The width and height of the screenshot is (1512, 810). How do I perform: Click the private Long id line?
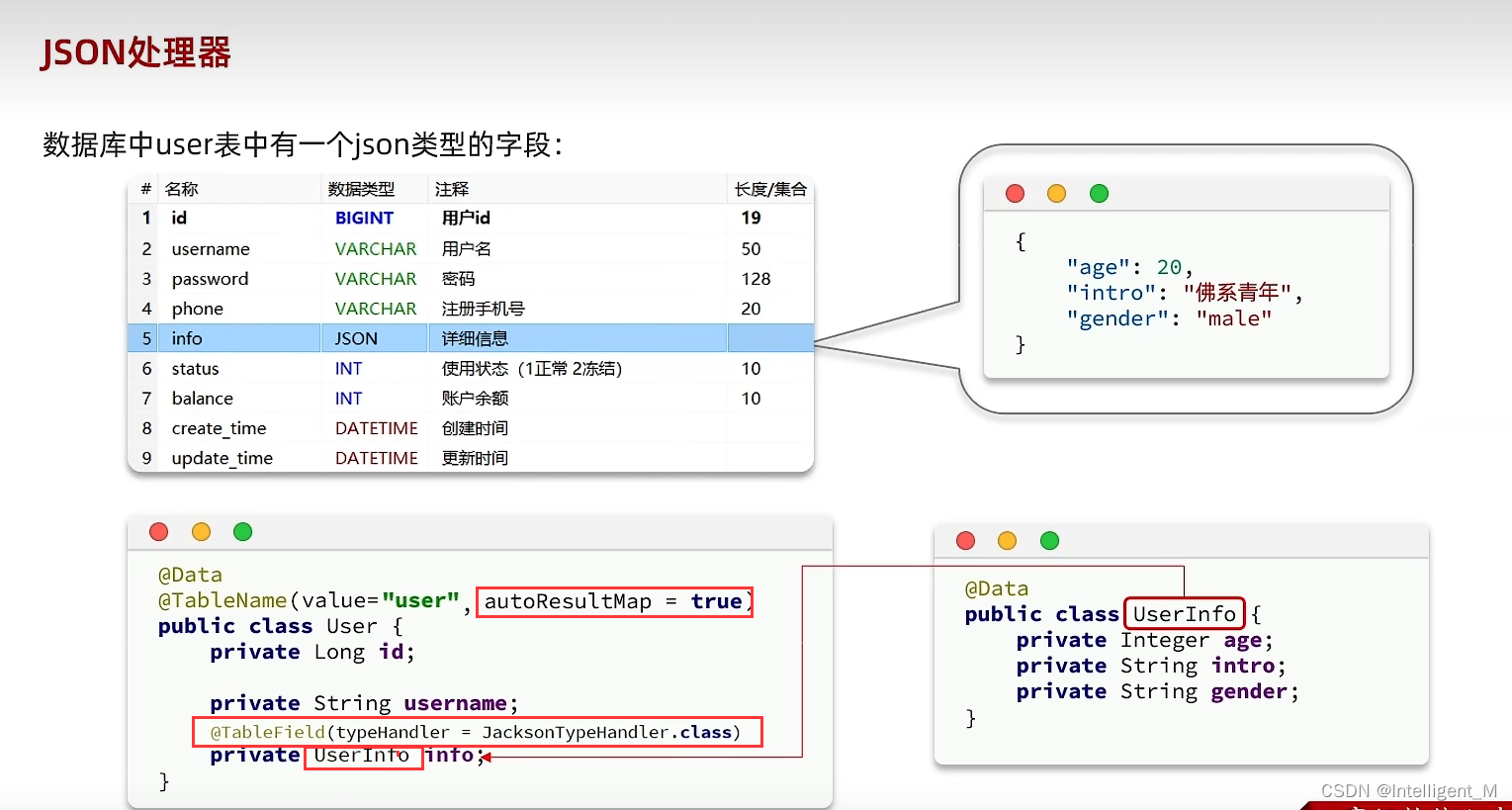click(312, 652)
